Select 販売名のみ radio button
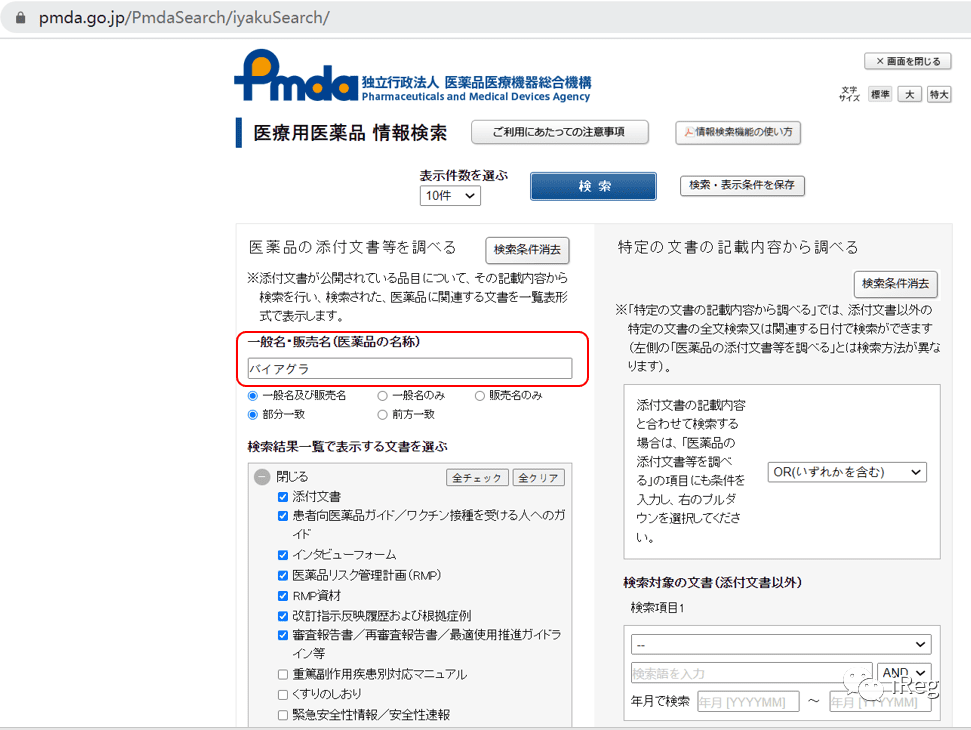Viewport: 971px width, 730px height. pyautogui.click(x=479, y=396)
